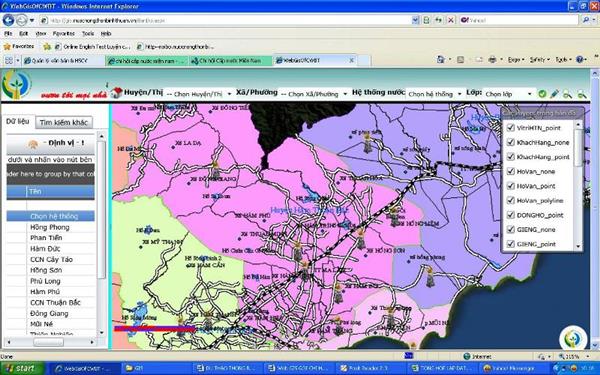Viewport: 600px width, 375px height.
Task: Click the last magnifier zoom icon
Action: point(582,94)
